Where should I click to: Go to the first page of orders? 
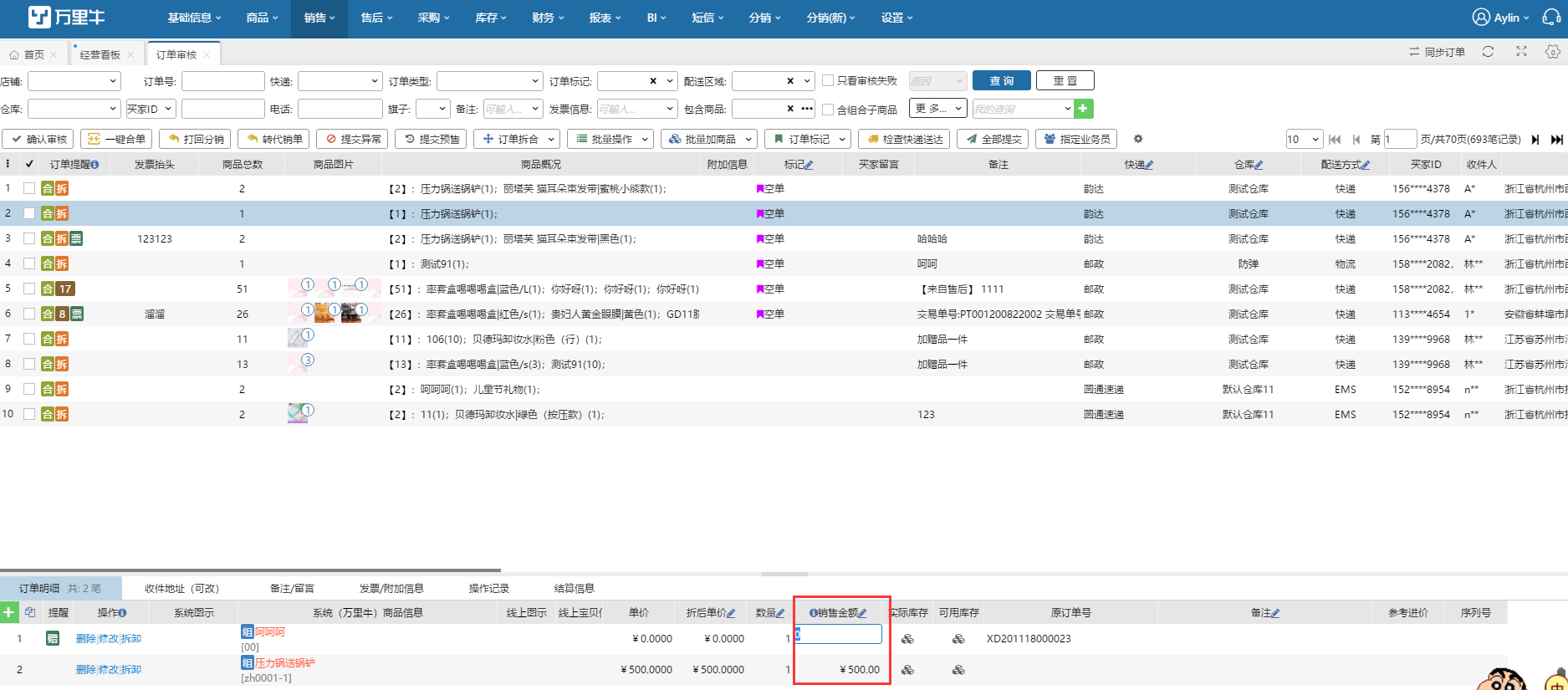[1335, 140]
